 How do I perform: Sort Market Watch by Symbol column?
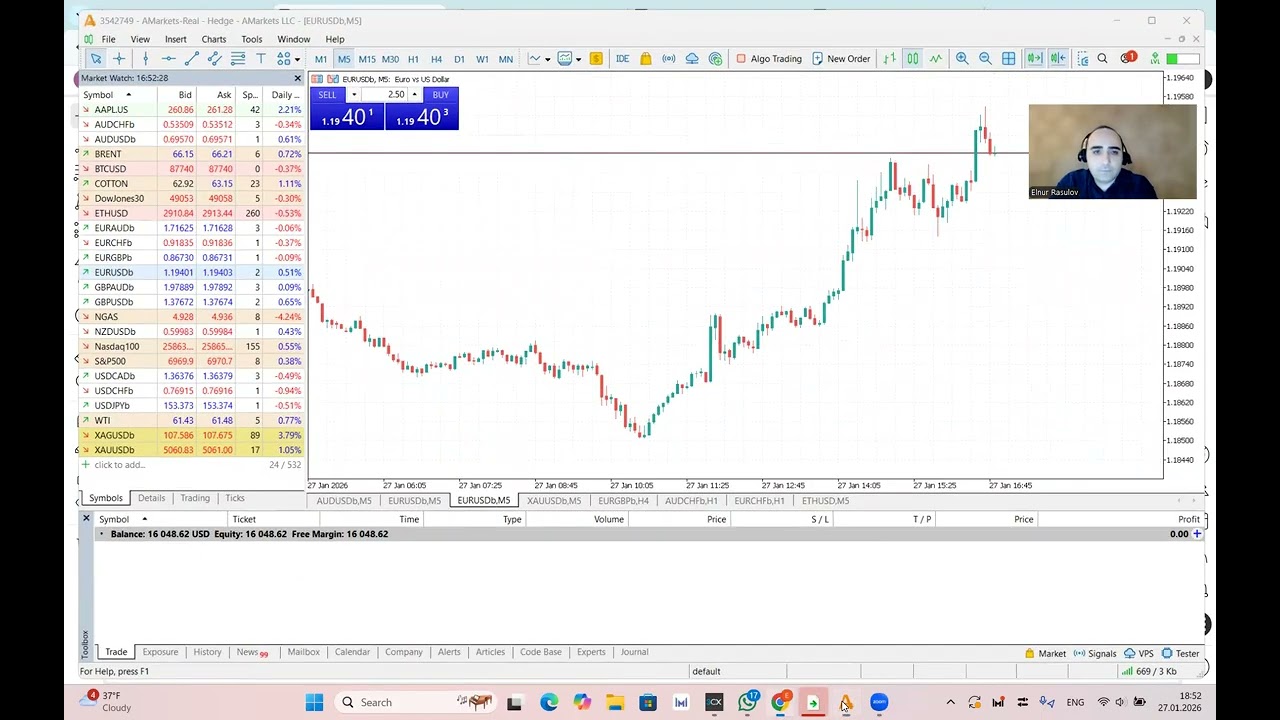tap(117, 95)
